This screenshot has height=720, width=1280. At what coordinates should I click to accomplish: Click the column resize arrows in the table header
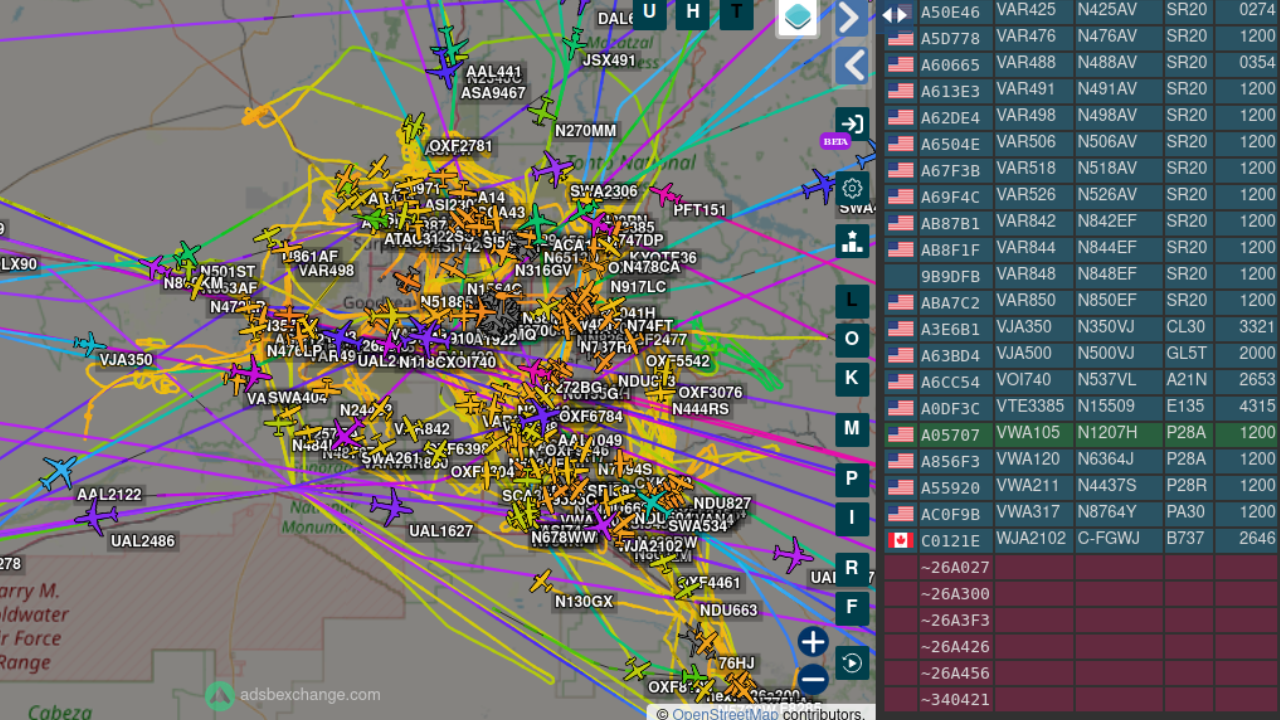896,14
